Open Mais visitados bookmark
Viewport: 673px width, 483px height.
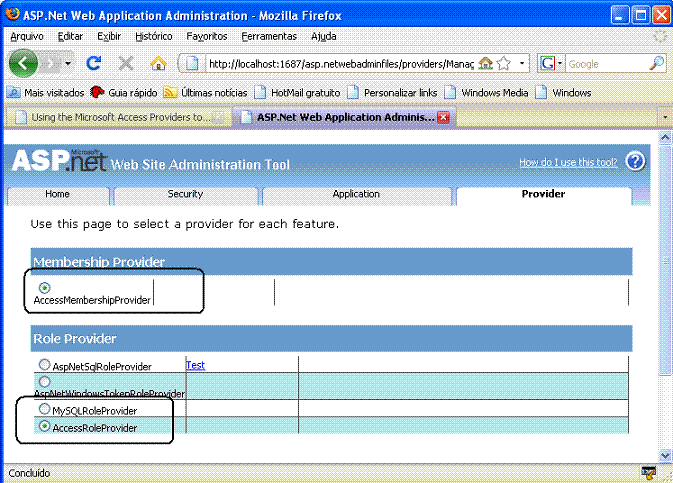click(x=46, y=93)
